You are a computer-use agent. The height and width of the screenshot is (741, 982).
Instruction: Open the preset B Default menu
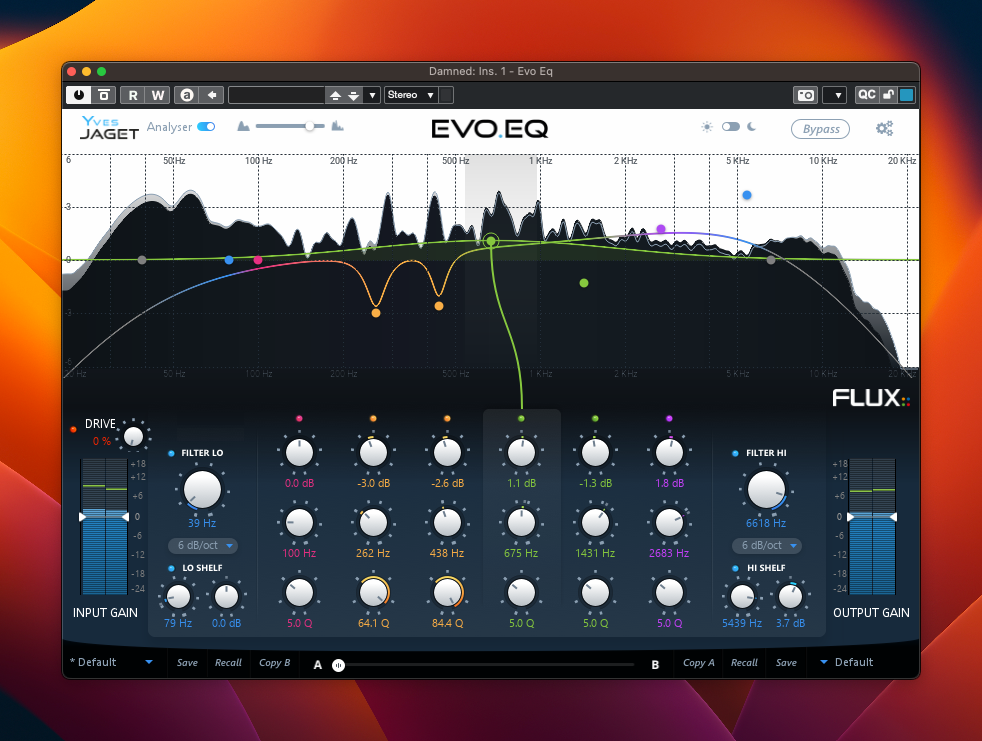[846, 662]
